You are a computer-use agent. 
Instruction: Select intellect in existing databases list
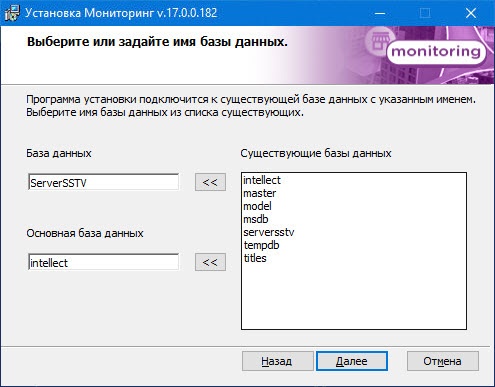point(262,180)
